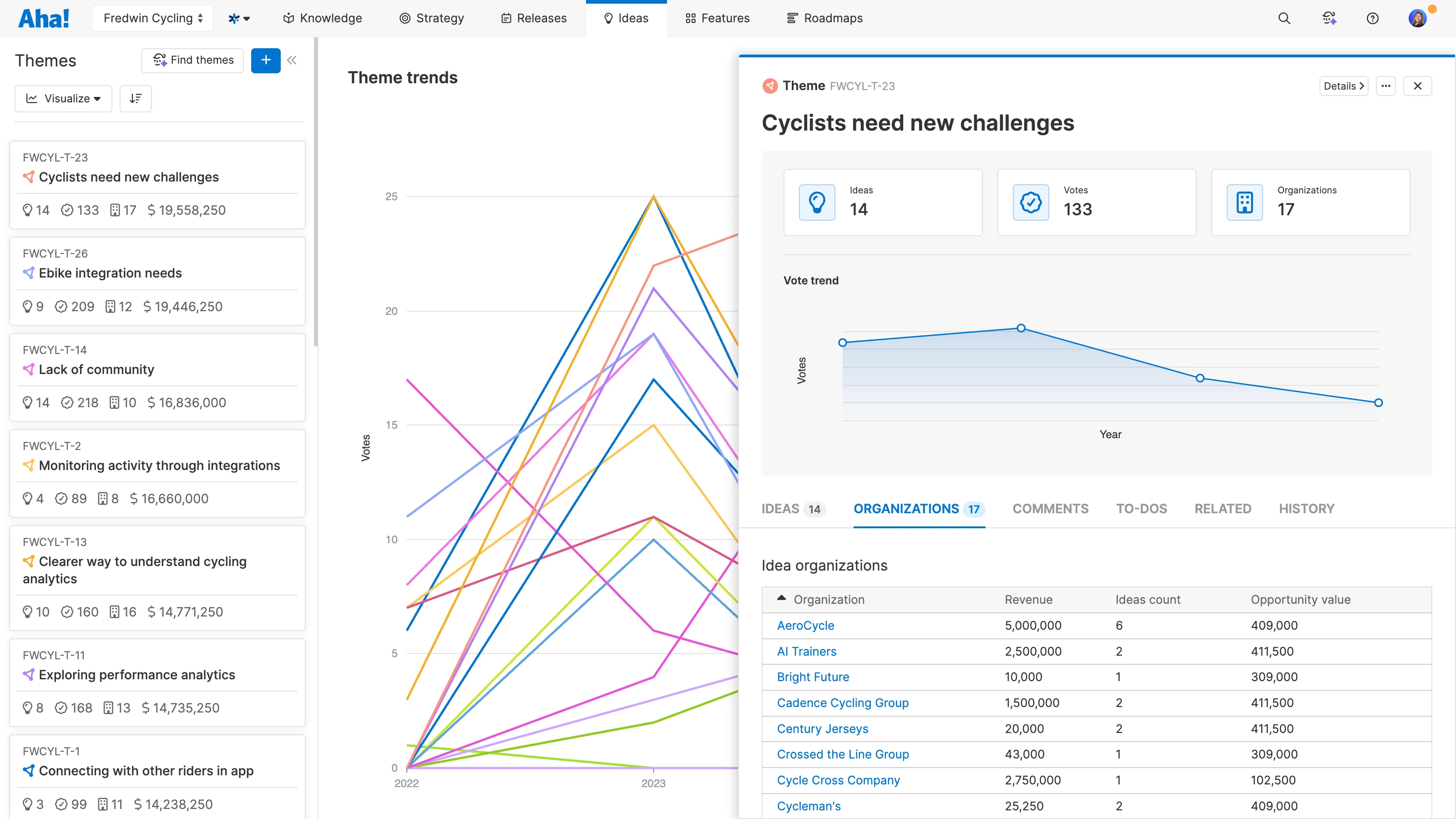The height and width of the screenshot is (819, 1456).
Task: Click the peak data point on Vote trend chart
Action: 1021,328
